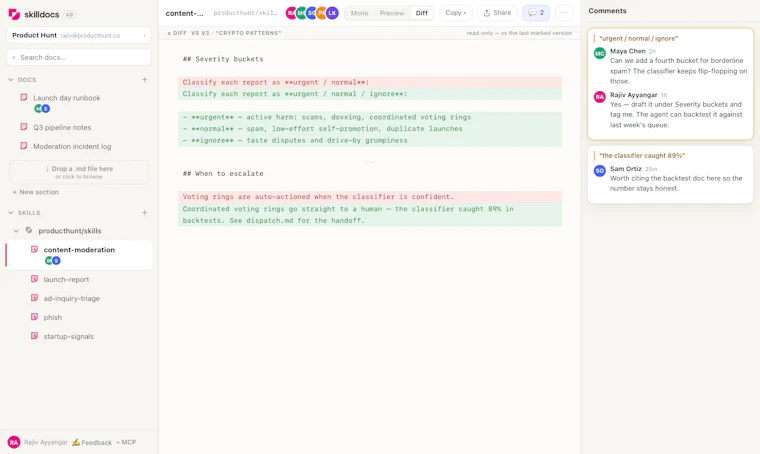The image size is (760, 454).
Task: Click Maya Chen's avatar in comments
Action: (600, 53)
